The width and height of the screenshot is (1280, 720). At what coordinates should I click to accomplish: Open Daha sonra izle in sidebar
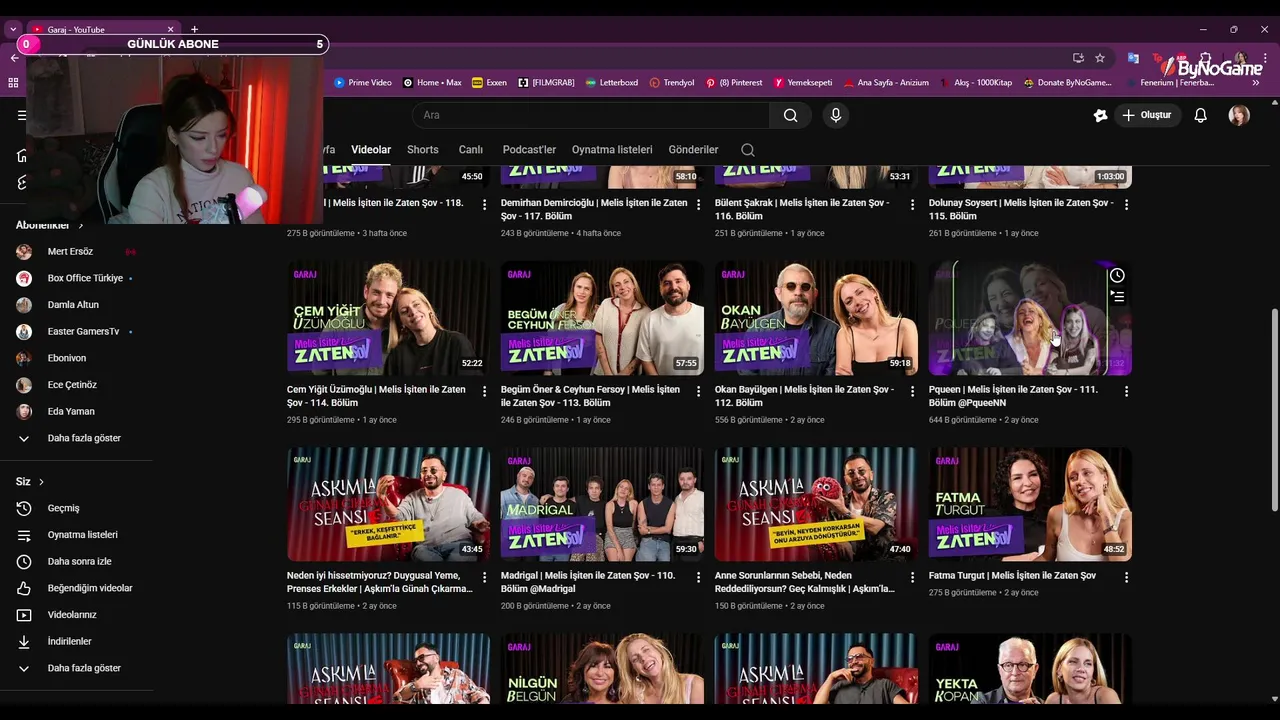click(77, 561)
